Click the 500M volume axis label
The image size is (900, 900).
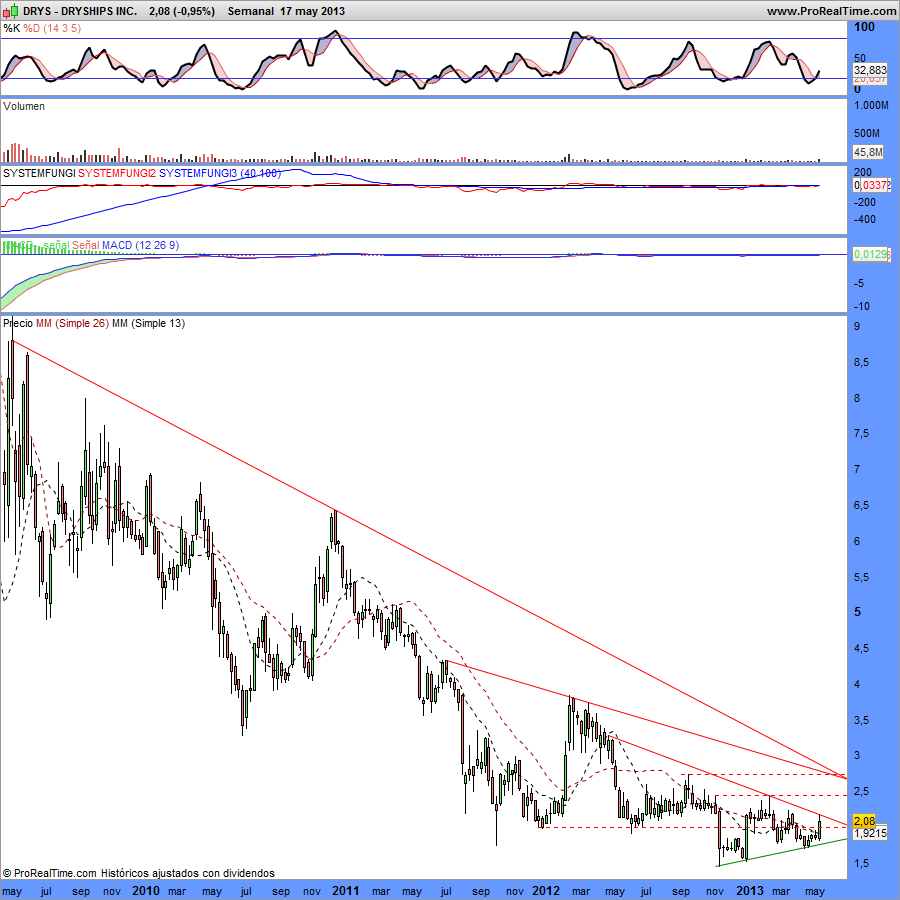pyautogui.click(x=867, y=133)
